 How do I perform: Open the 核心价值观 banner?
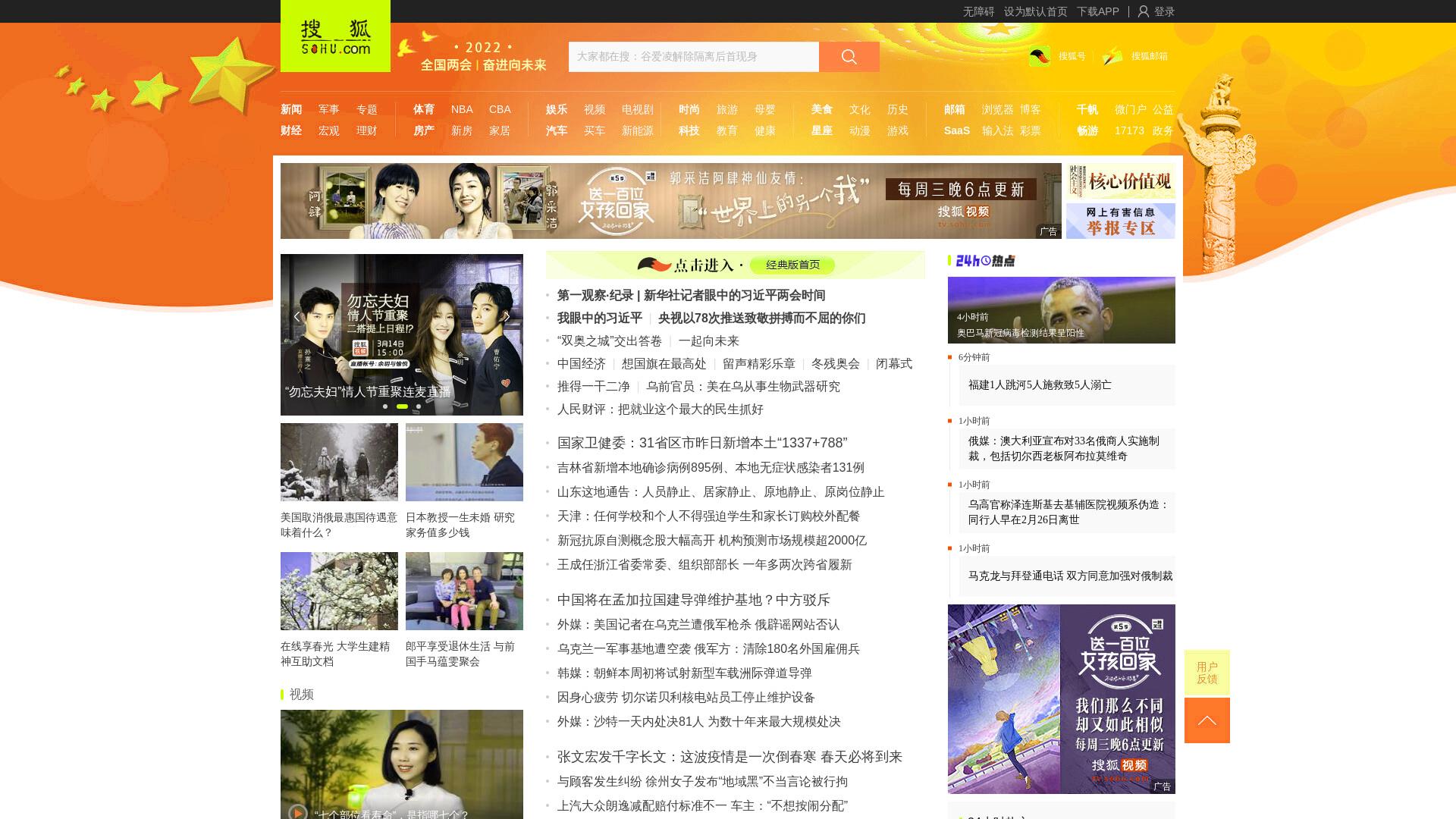click(1120, 181)
